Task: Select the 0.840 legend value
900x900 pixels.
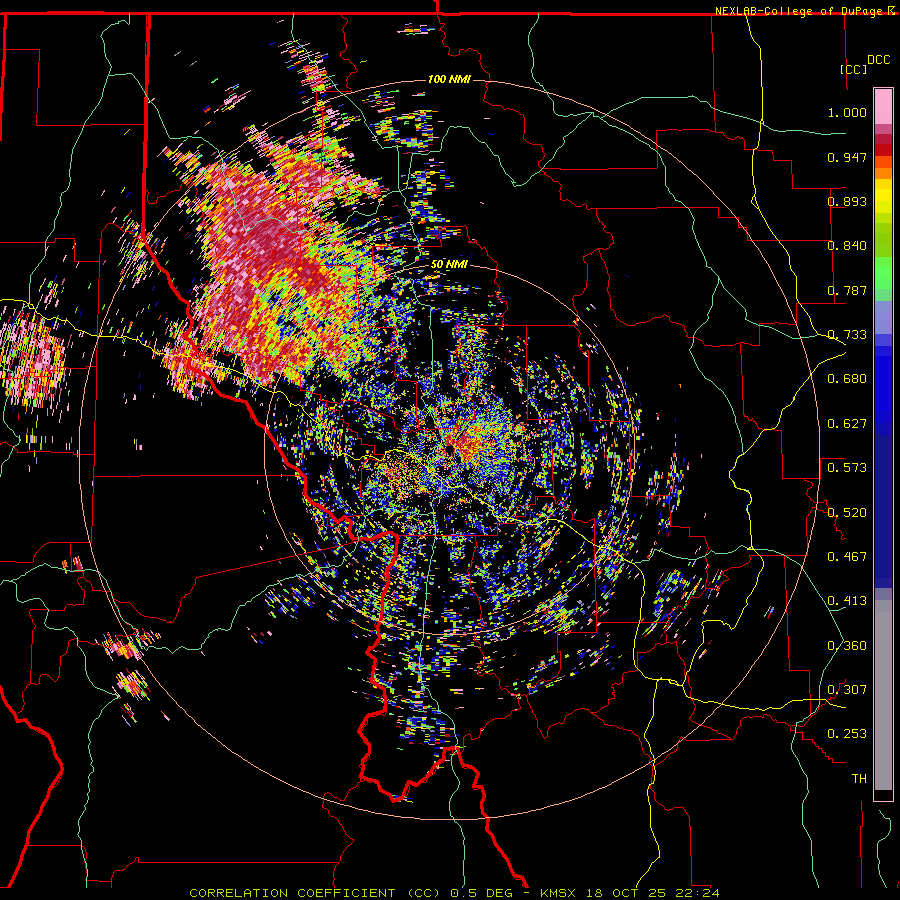Action: pos(847,246)
